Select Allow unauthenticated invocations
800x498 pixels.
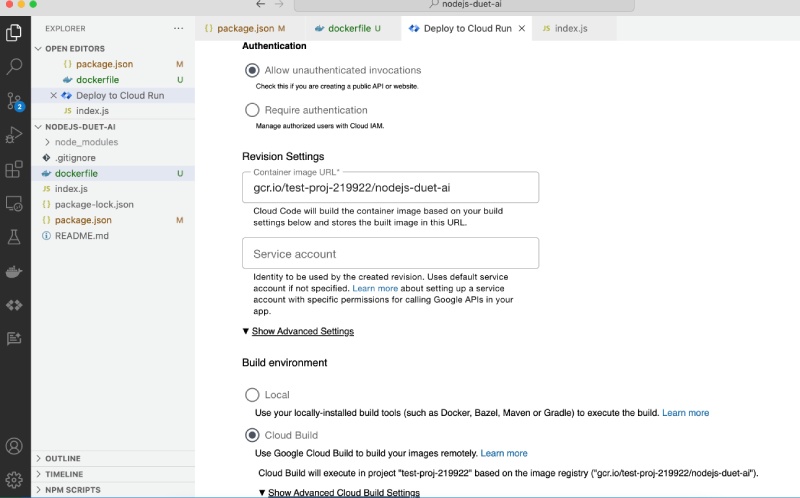pos(252,70)
